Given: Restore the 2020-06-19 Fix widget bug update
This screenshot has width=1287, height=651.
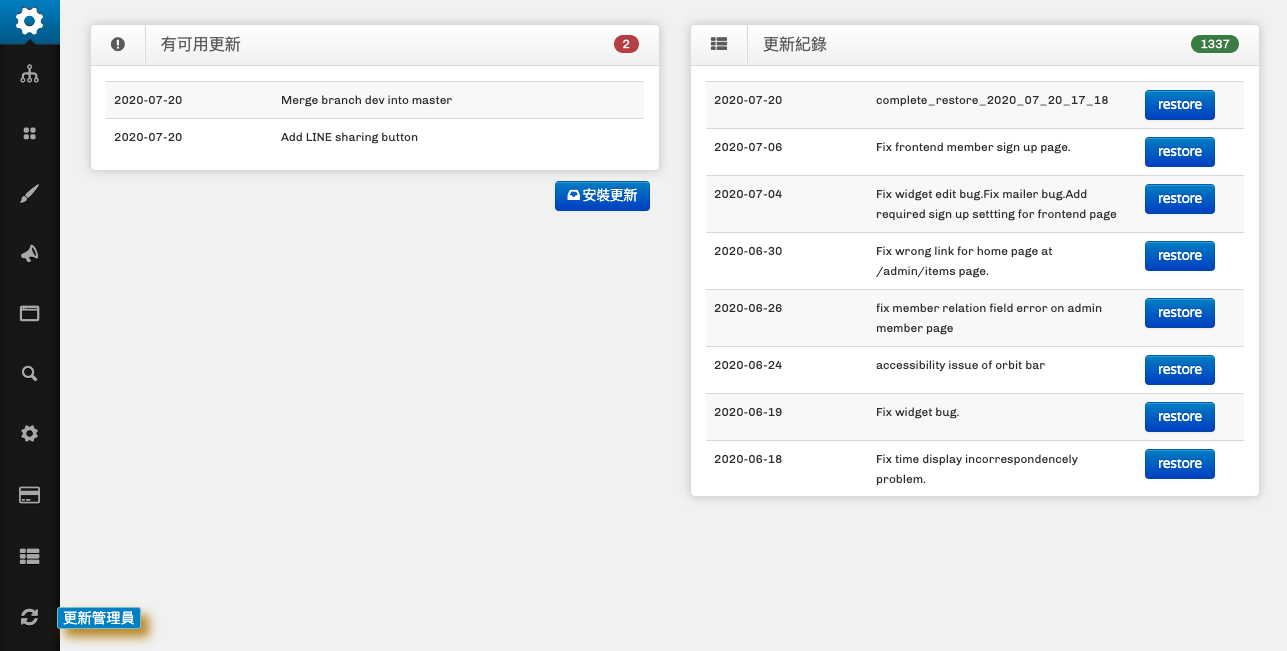Looking at the screenshot, I should pyautogui.click(x=1179, y=417).
